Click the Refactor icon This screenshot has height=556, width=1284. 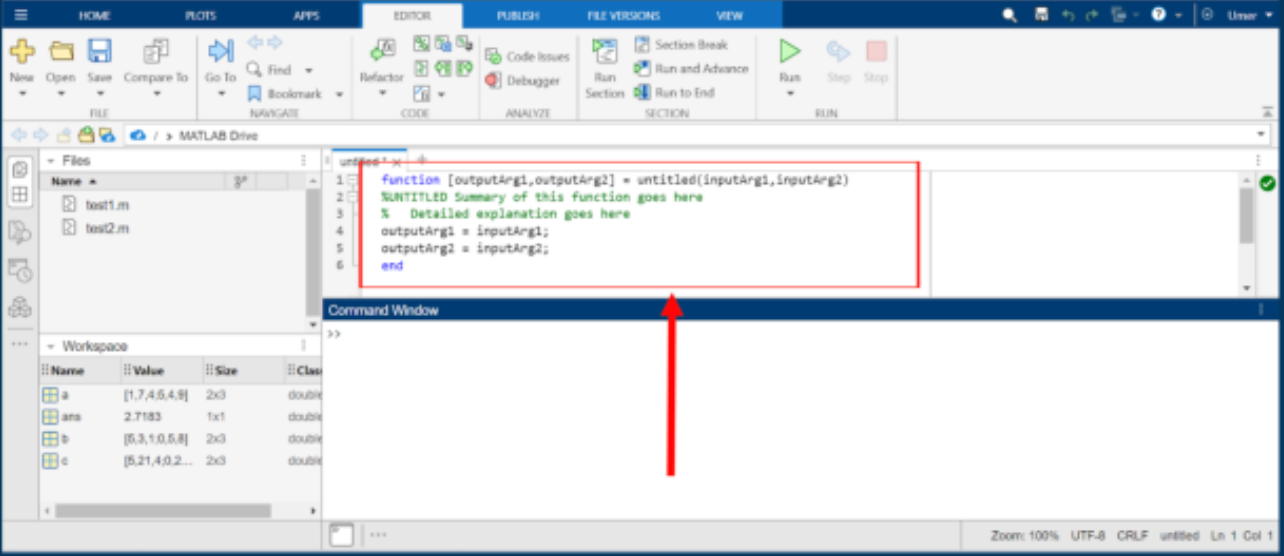[x=381, y=51]
